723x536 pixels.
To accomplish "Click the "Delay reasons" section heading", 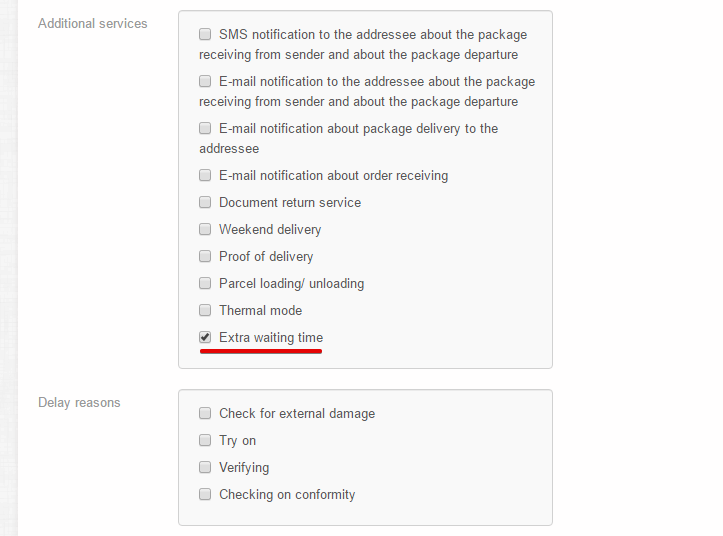I will tap(79, 402).
